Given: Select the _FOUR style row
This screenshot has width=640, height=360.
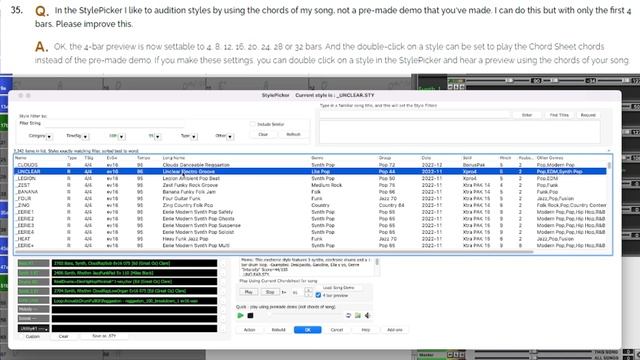Looking at the screenshot, I should tap(310, 198).
